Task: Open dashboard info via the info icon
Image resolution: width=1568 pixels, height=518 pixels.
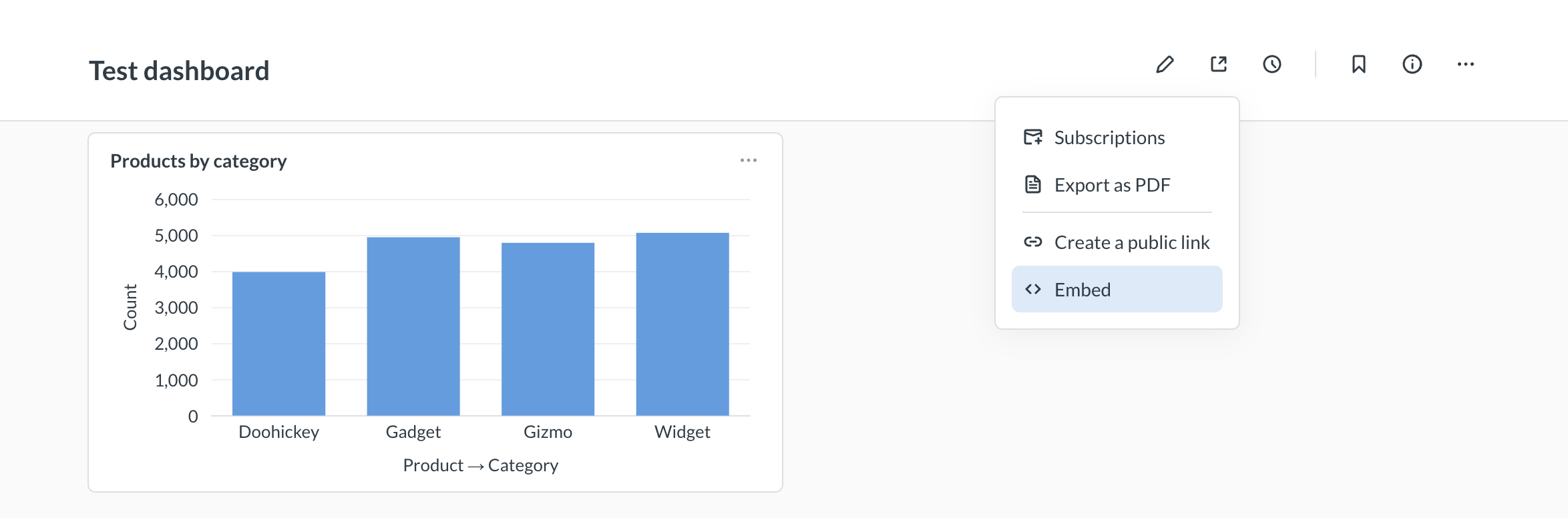Action: (x=1411, y=64)
